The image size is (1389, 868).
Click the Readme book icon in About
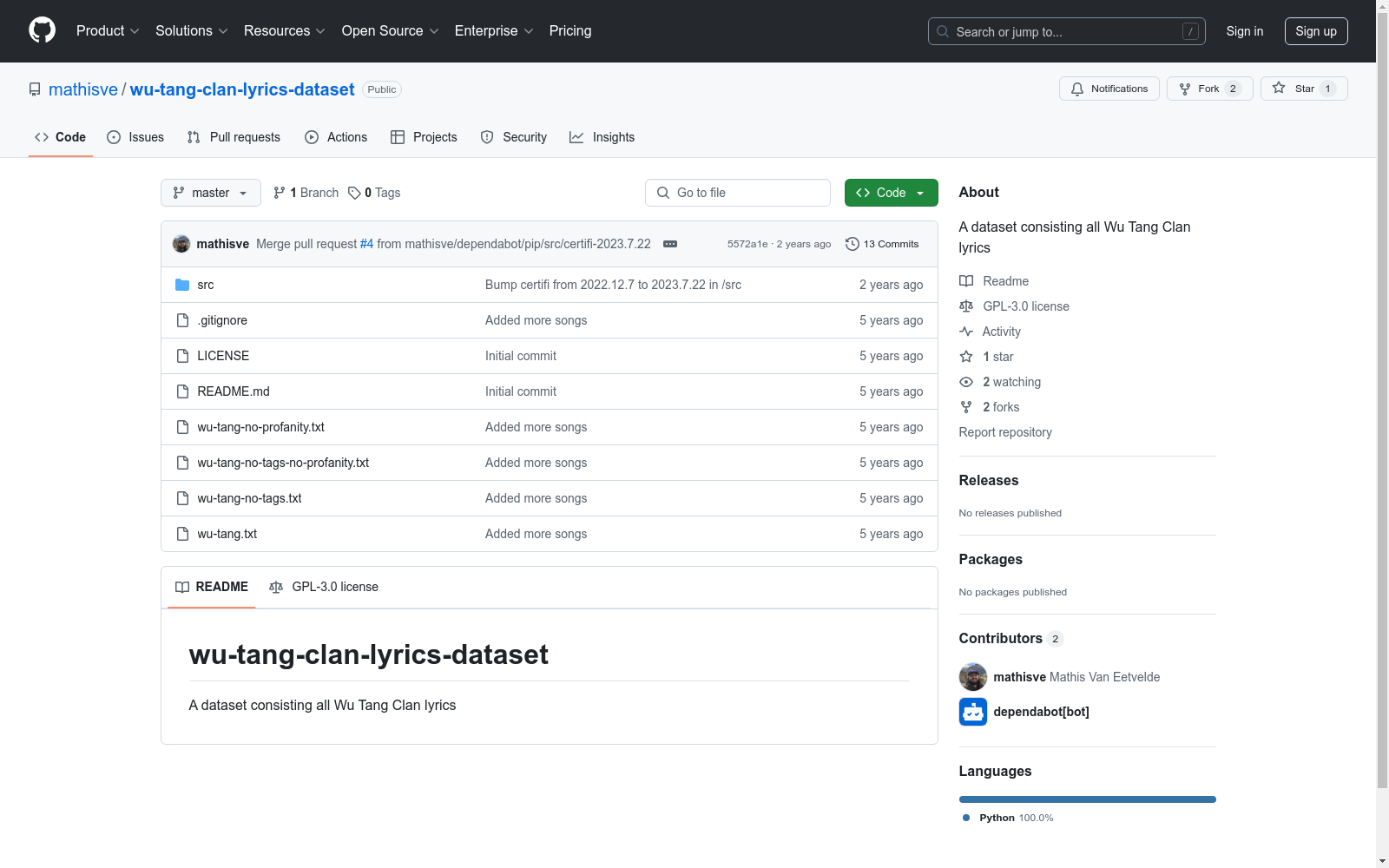tap(966, 281)
